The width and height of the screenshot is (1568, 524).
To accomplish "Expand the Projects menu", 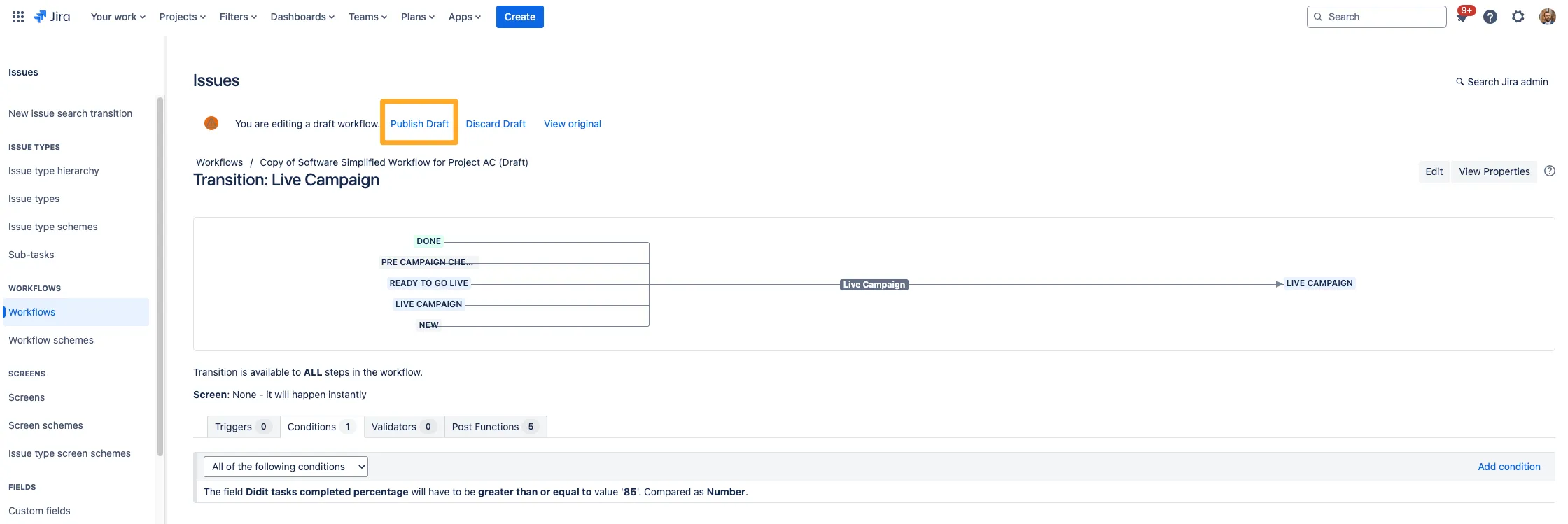I will (x=183, y=17).
